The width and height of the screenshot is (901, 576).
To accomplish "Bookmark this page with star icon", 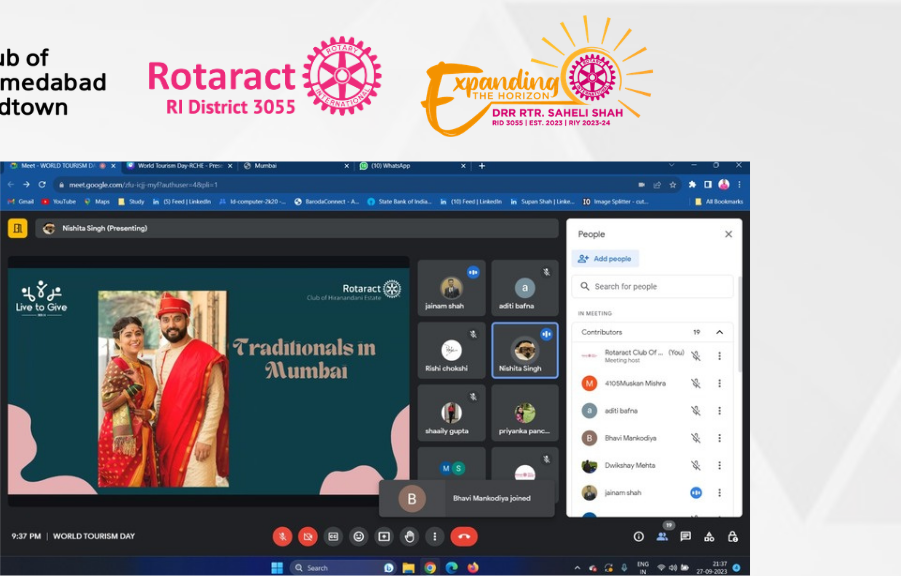I will coord(672,185).
